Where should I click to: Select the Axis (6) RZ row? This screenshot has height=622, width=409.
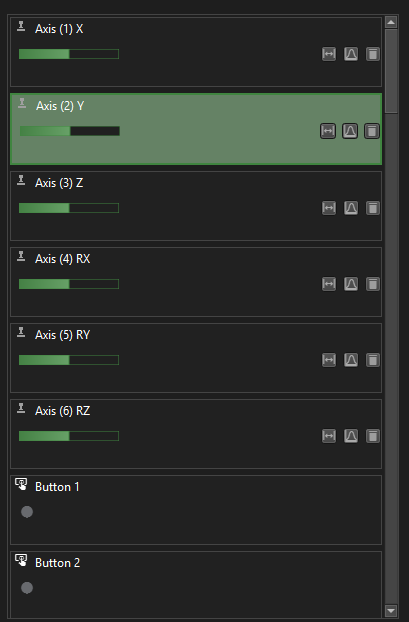[x=196, y=434]
